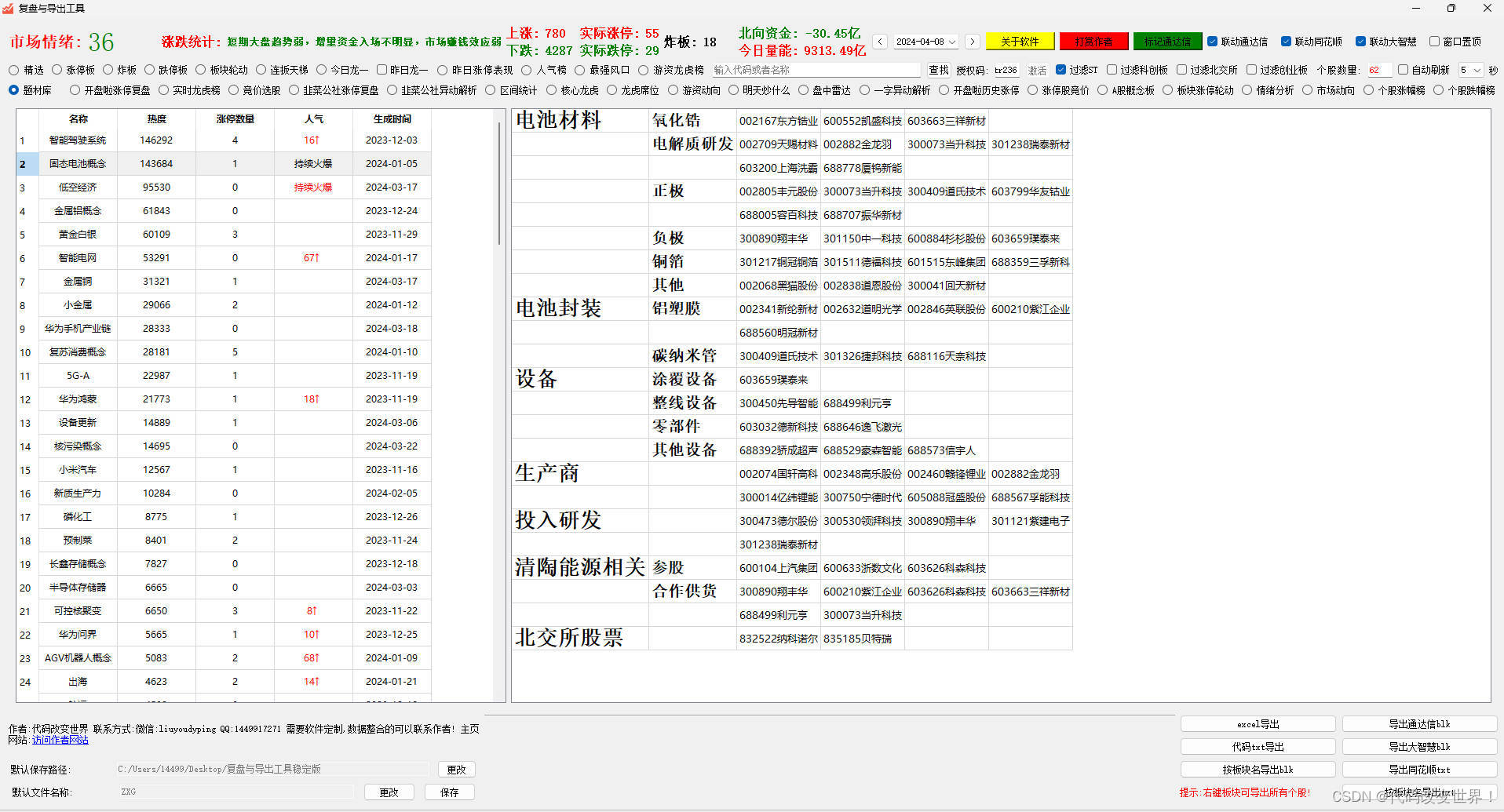The width and height of the screenshot is (1504, 812).
Task: Enable the 过滤创业板 checkbox
Action: [x=1251, y=70]
